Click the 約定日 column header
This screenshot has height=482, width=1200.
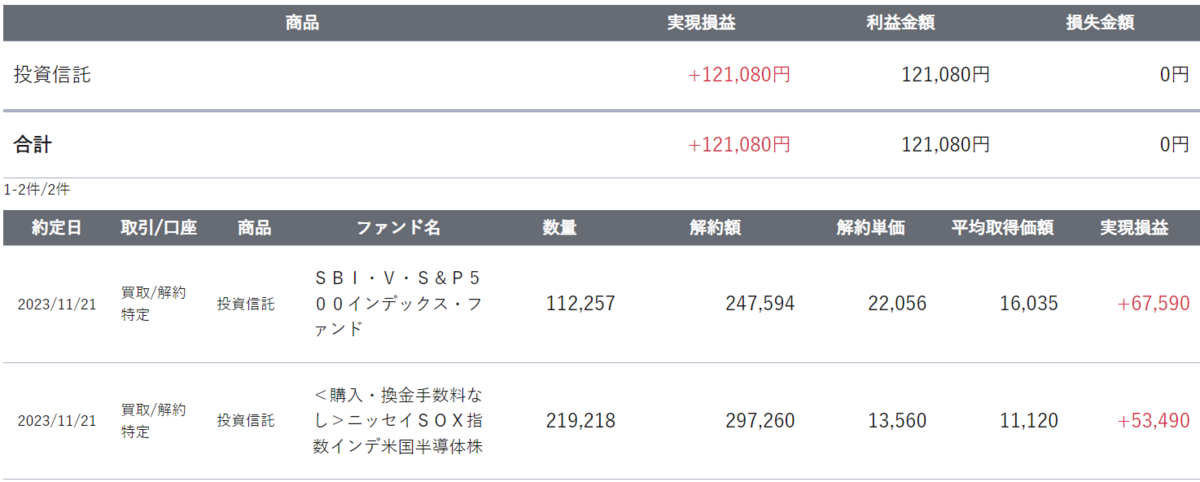56,228
